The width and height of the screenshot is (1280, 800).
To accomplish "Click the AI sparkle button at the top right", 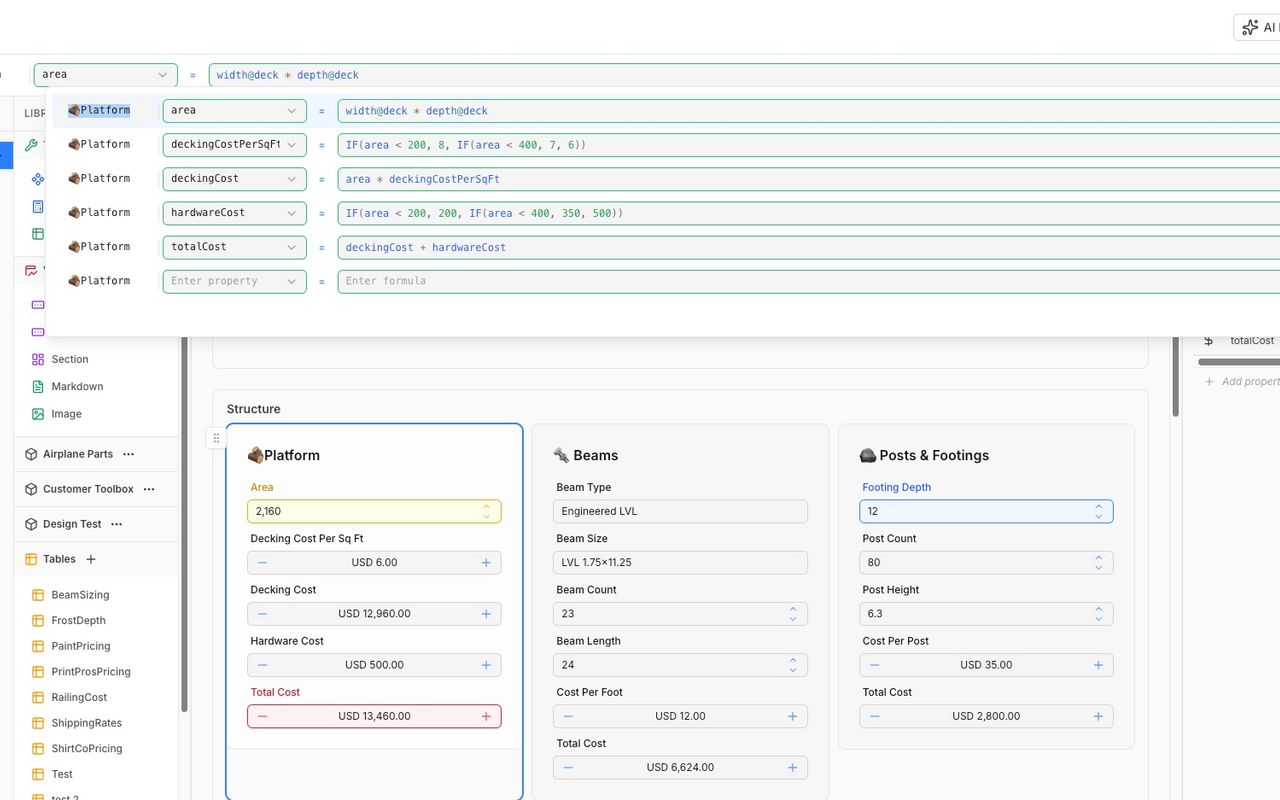I will (x=1258, y=28).
